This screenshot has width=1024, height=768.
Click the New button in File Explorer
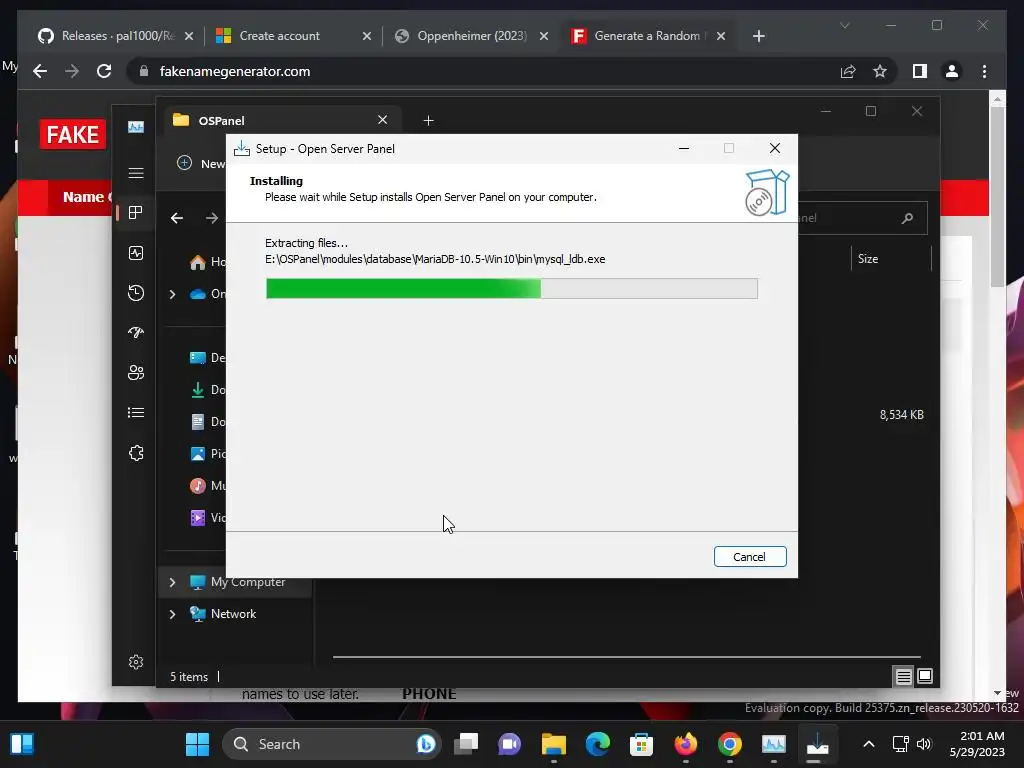click(201, 163)
